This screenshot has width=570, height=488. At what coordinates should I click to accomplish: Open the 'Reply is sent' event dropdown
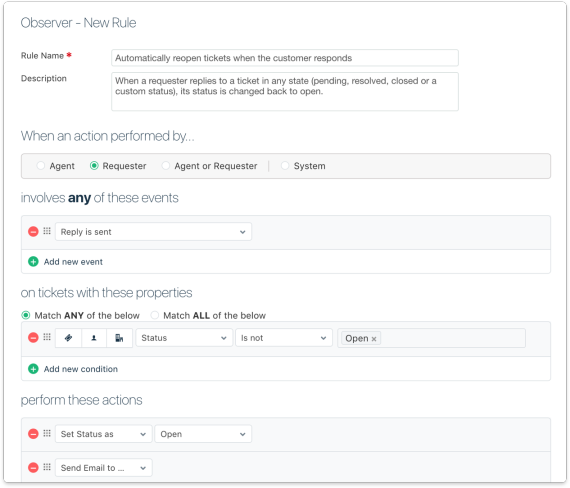pos(153,232)
